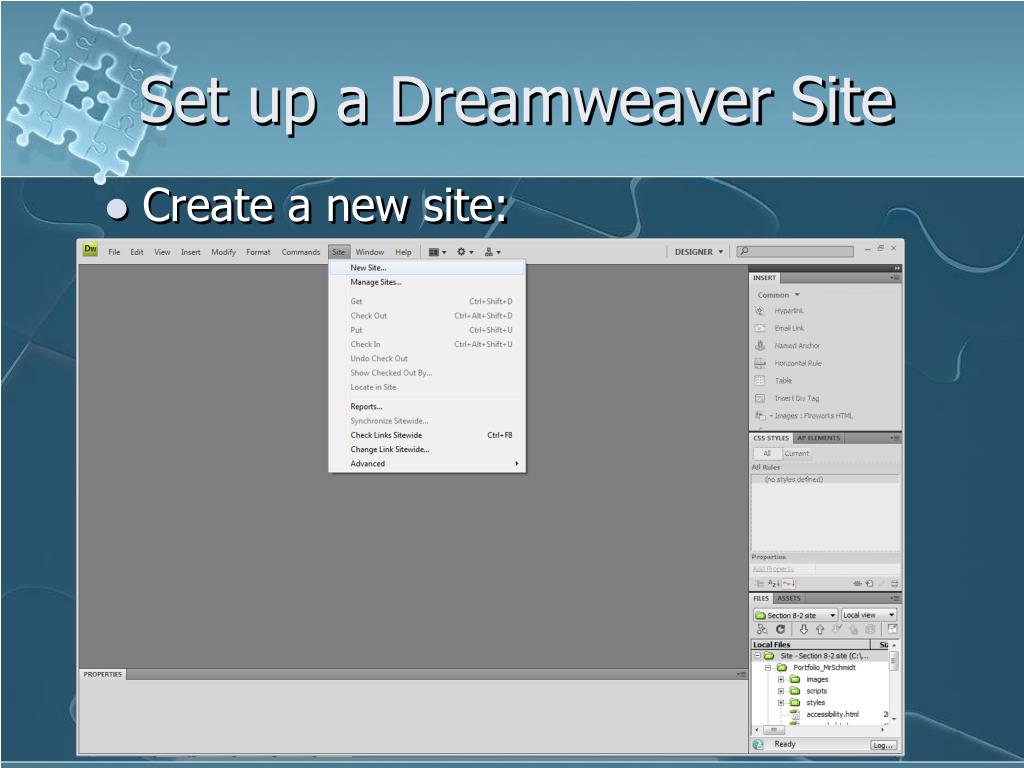Open the Commands menu
The width and height of the screenshot is (1024, 768).
300,252
